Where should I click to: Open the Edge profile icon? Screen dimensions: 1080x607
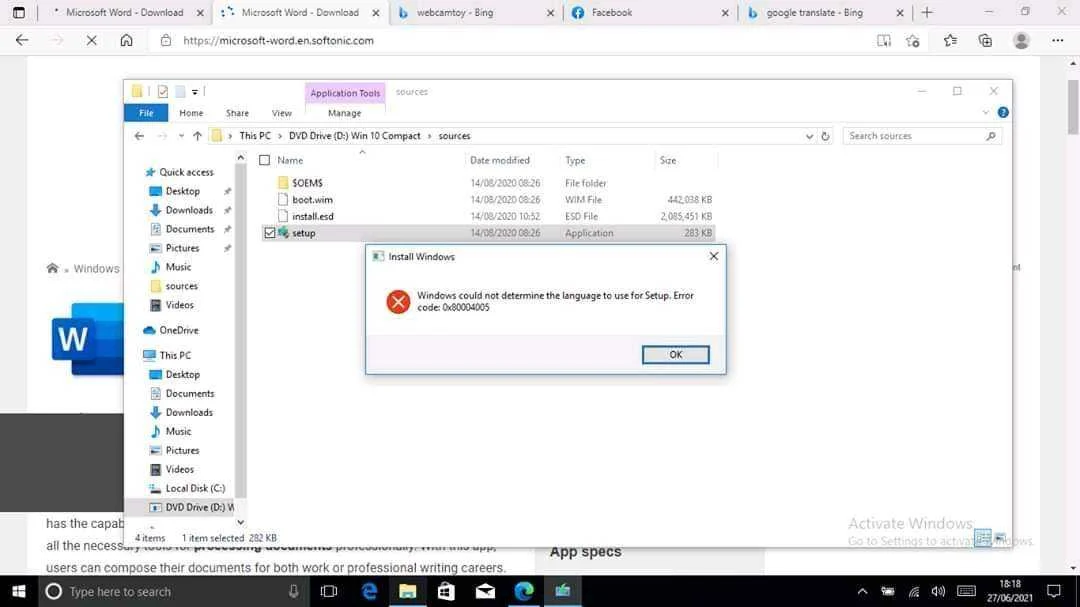1021,41
